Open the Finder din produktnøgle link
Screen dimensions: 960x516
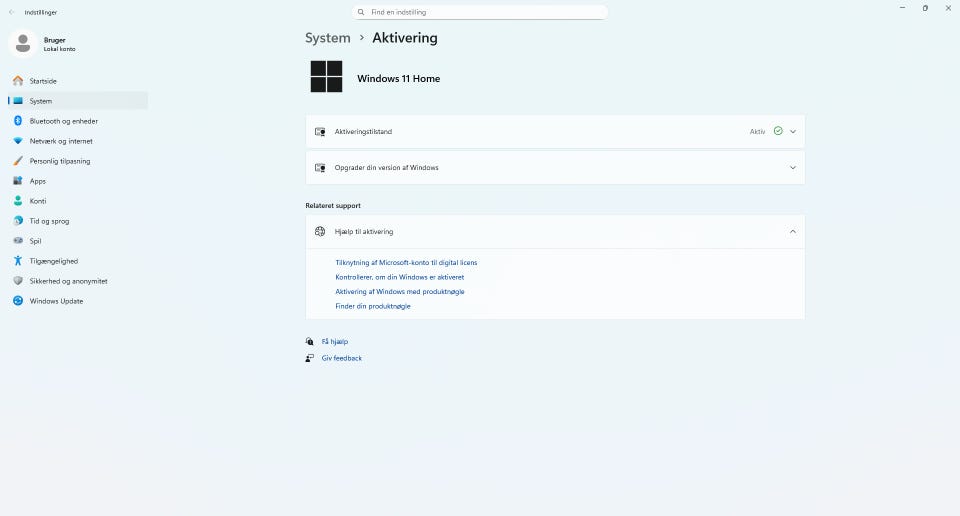373,306
